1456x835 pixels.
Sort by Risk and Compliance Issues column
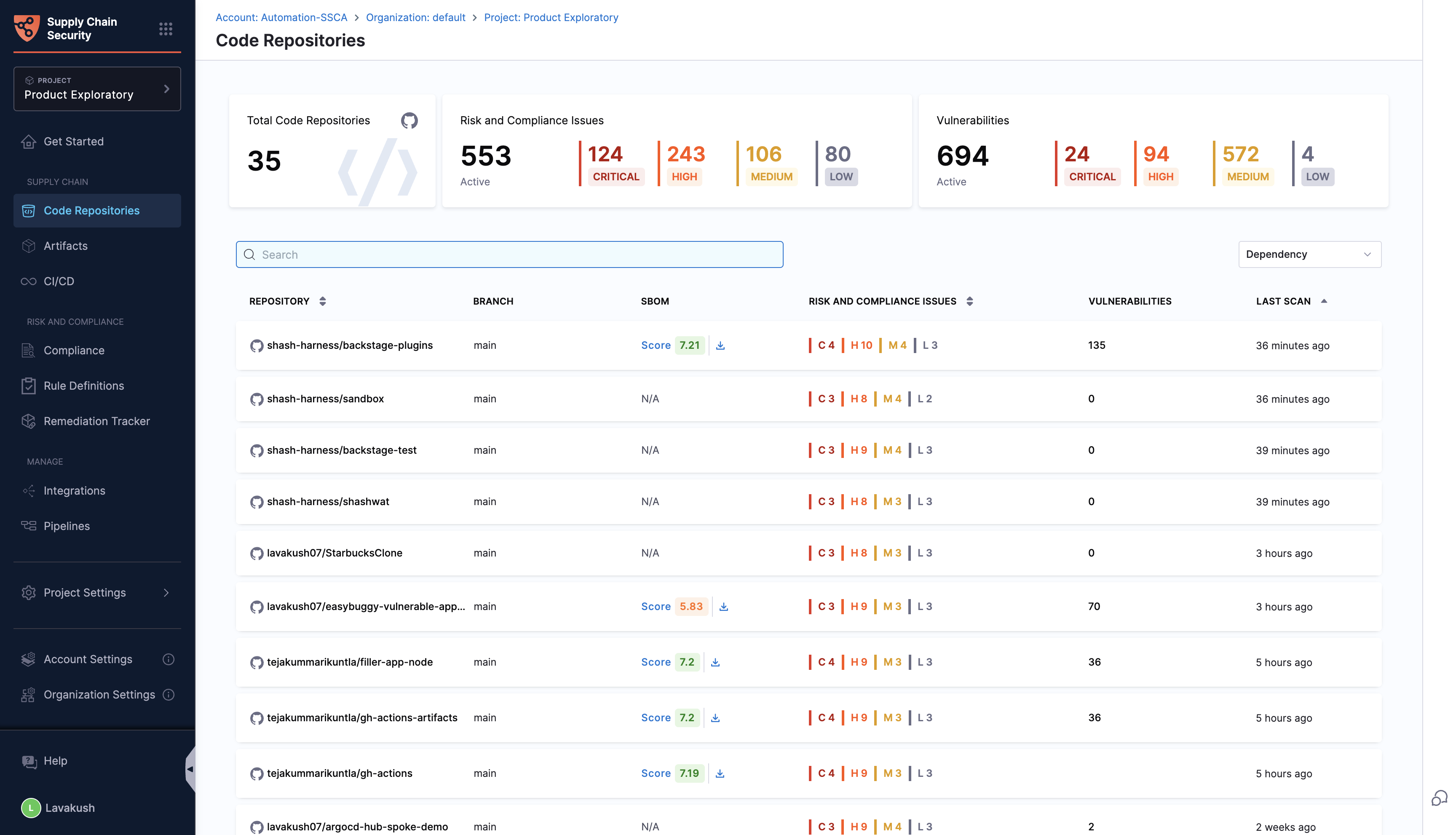click(x=969, y=301)
